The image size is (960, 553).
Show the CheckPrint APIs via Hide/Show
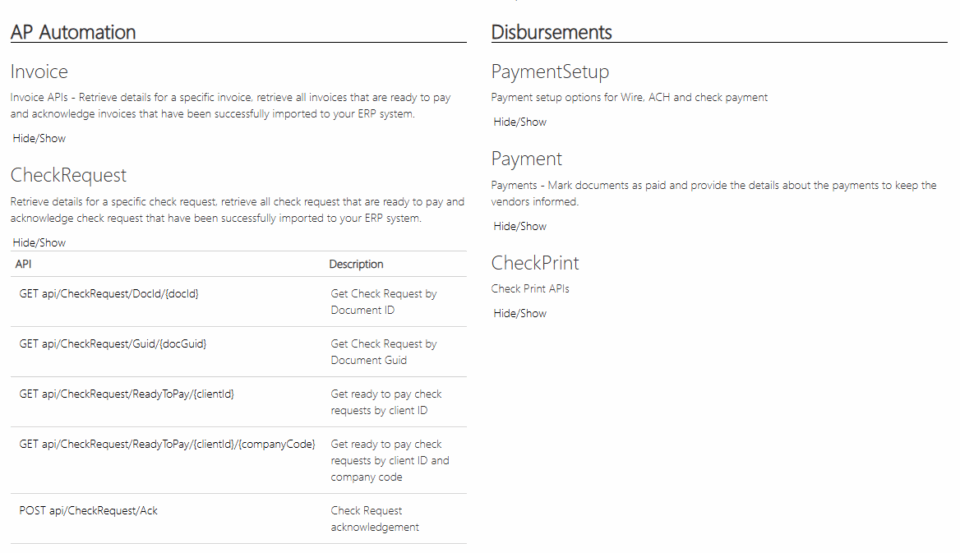click(520, 313)
